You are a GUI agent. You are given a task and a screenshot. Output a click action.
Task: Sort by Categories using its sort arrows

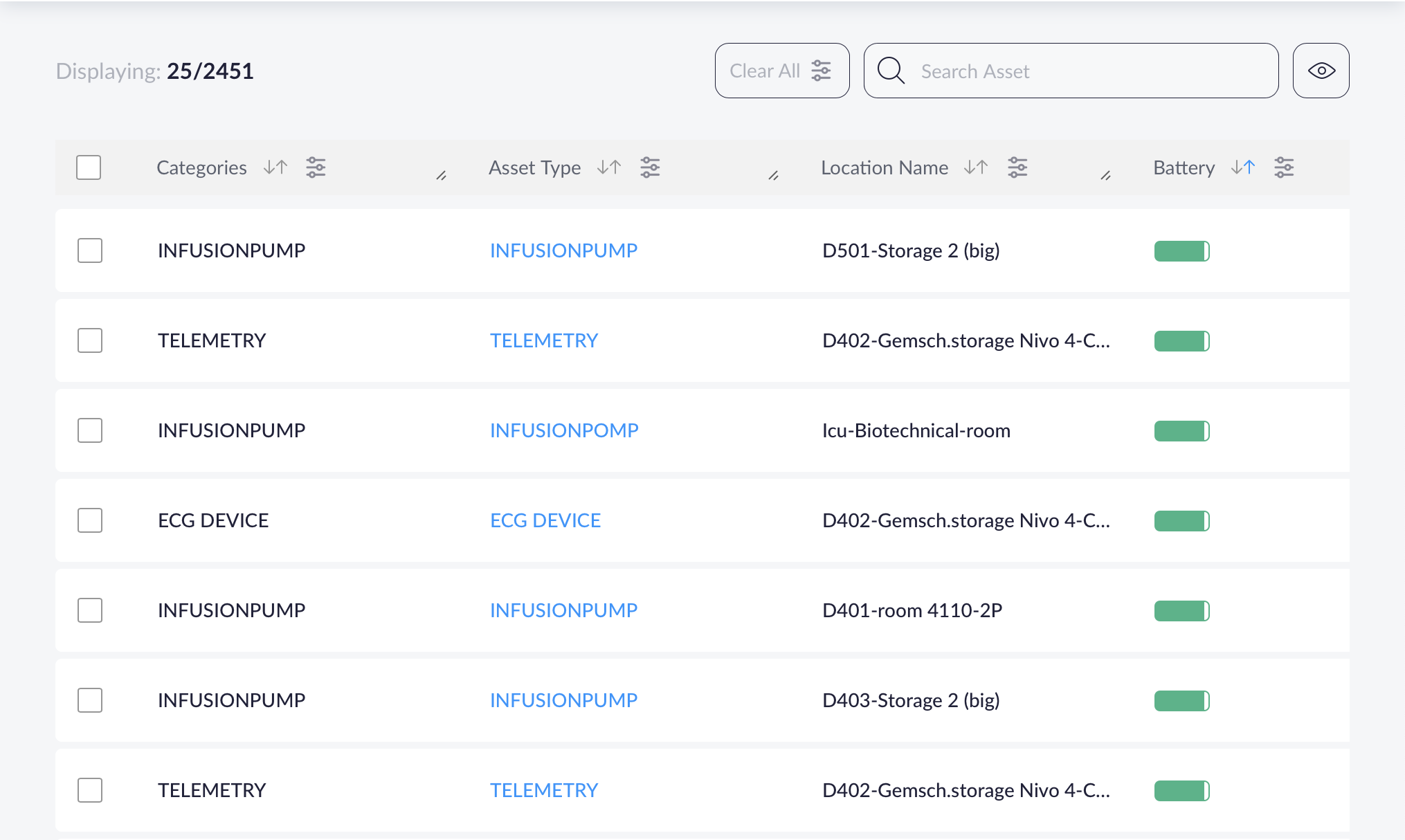coord(275,167)
